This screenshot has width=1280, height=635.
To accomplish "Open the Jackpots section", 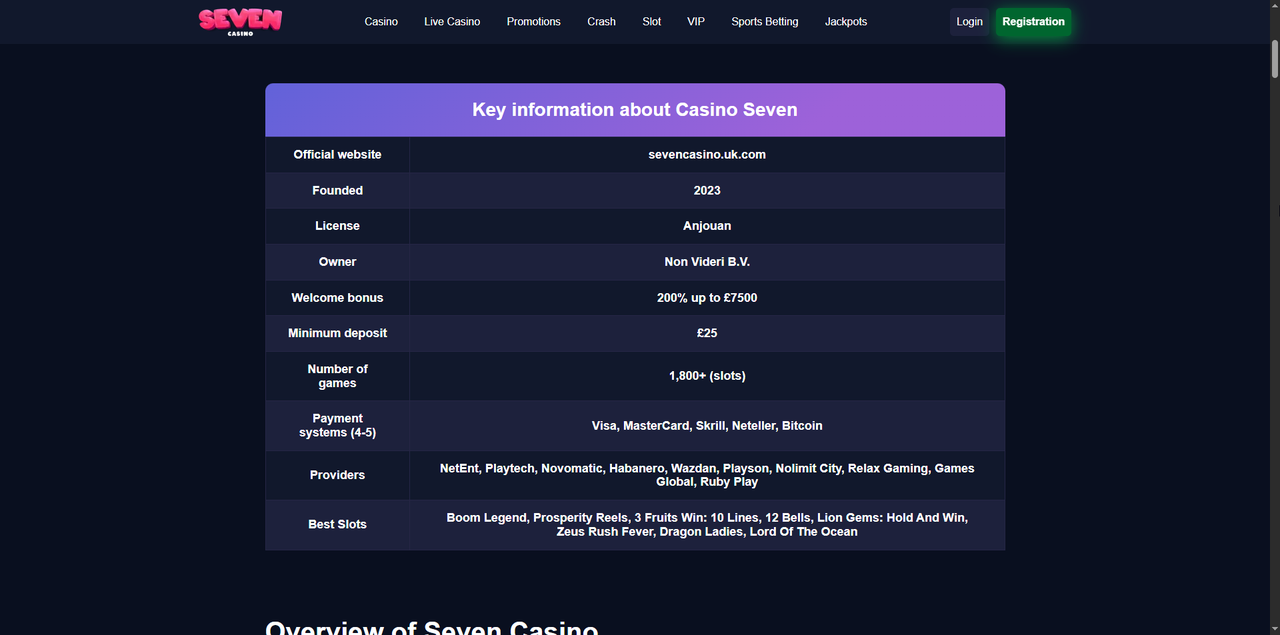I will 846,22.
